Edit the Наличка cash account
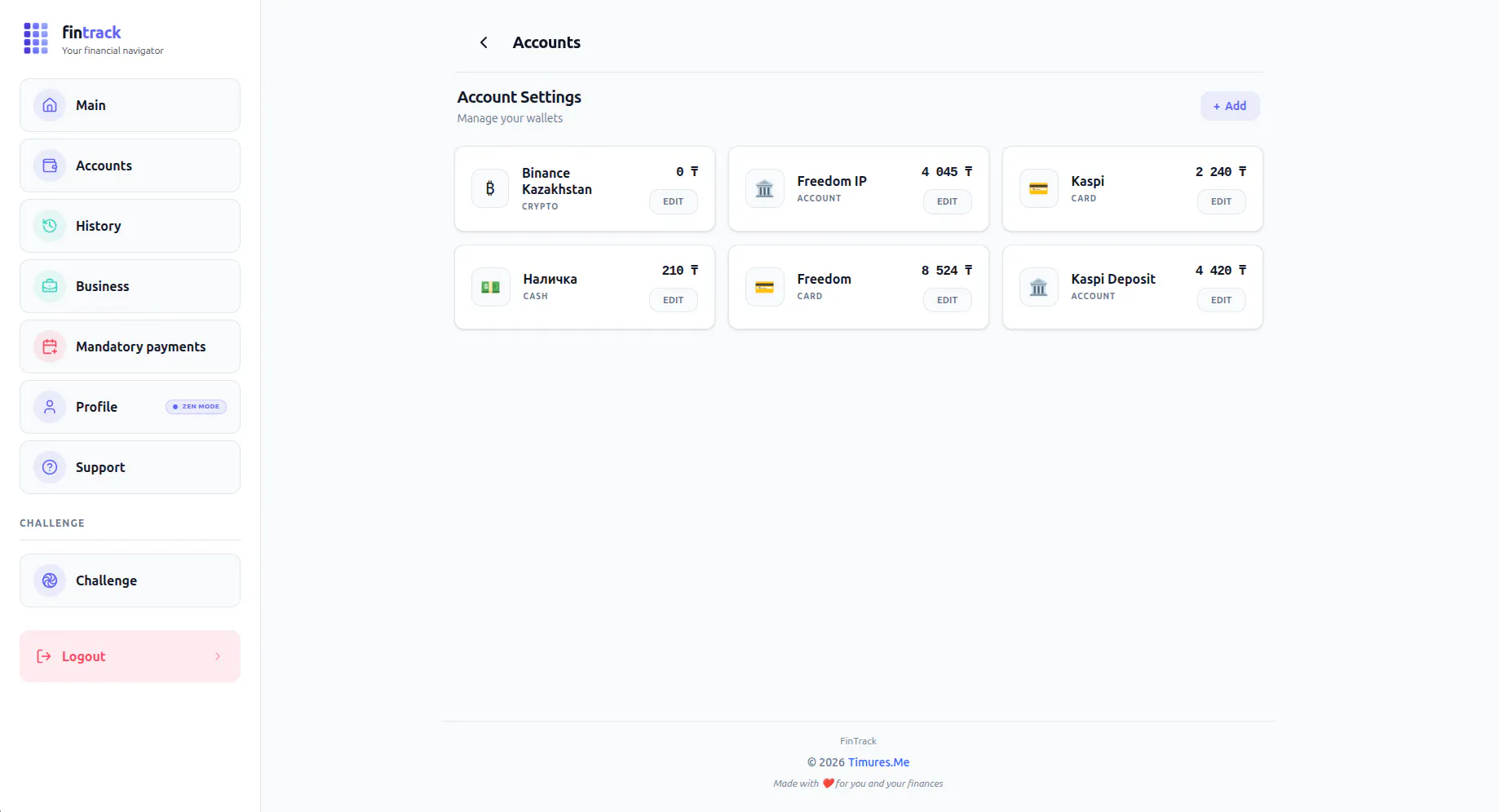Image resolution: width=1499 pixels, height=812 pixels. (673, 300)
